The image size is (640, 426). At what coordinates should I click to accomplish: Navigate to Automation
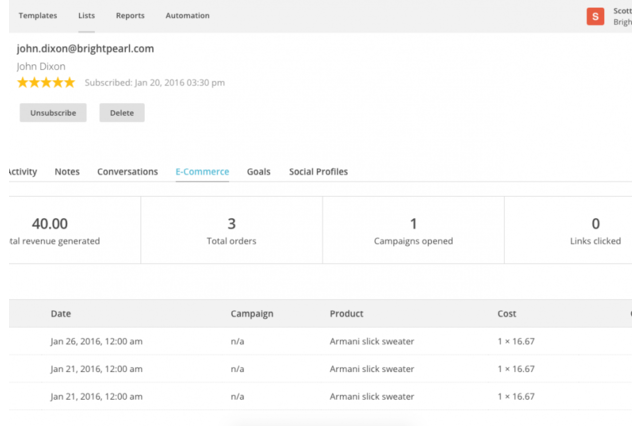point(188,16)
